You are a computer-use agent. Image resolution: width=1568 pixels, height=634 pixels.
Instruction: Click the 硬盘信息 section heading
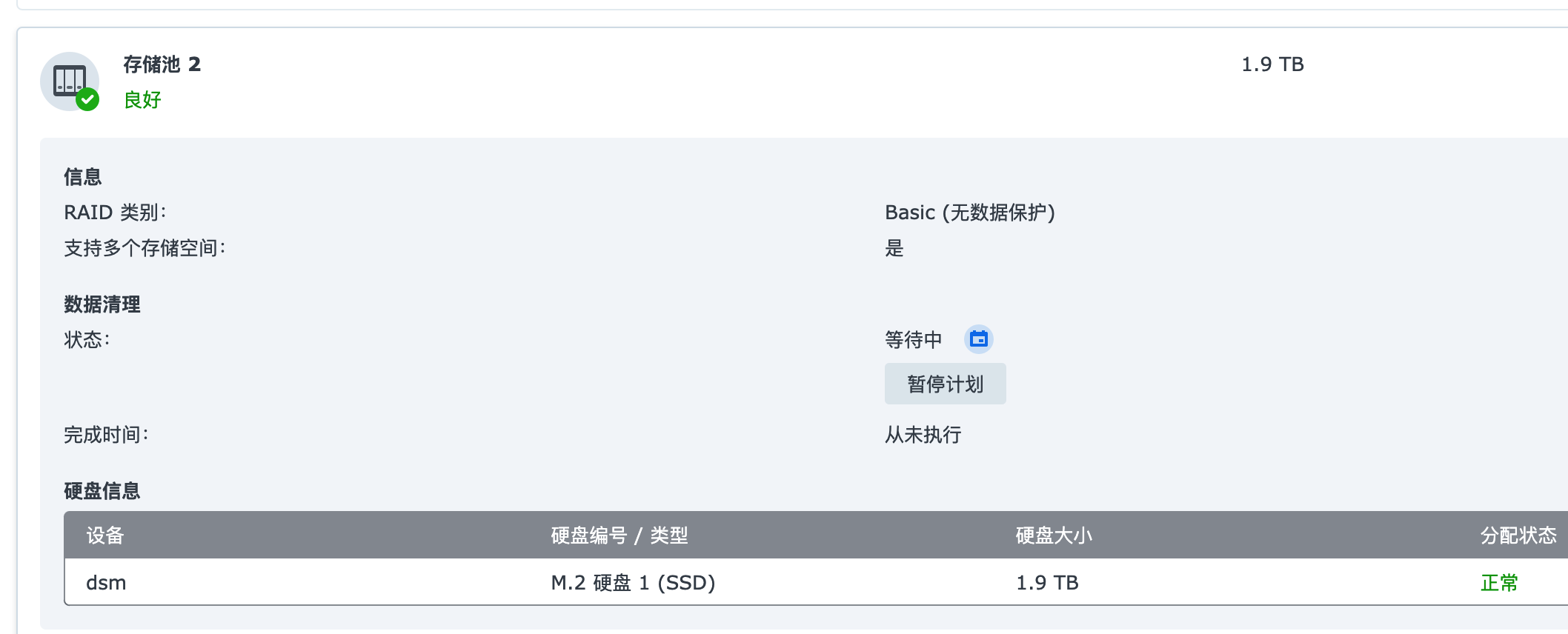pyautogui.click(x=102, y=491)
